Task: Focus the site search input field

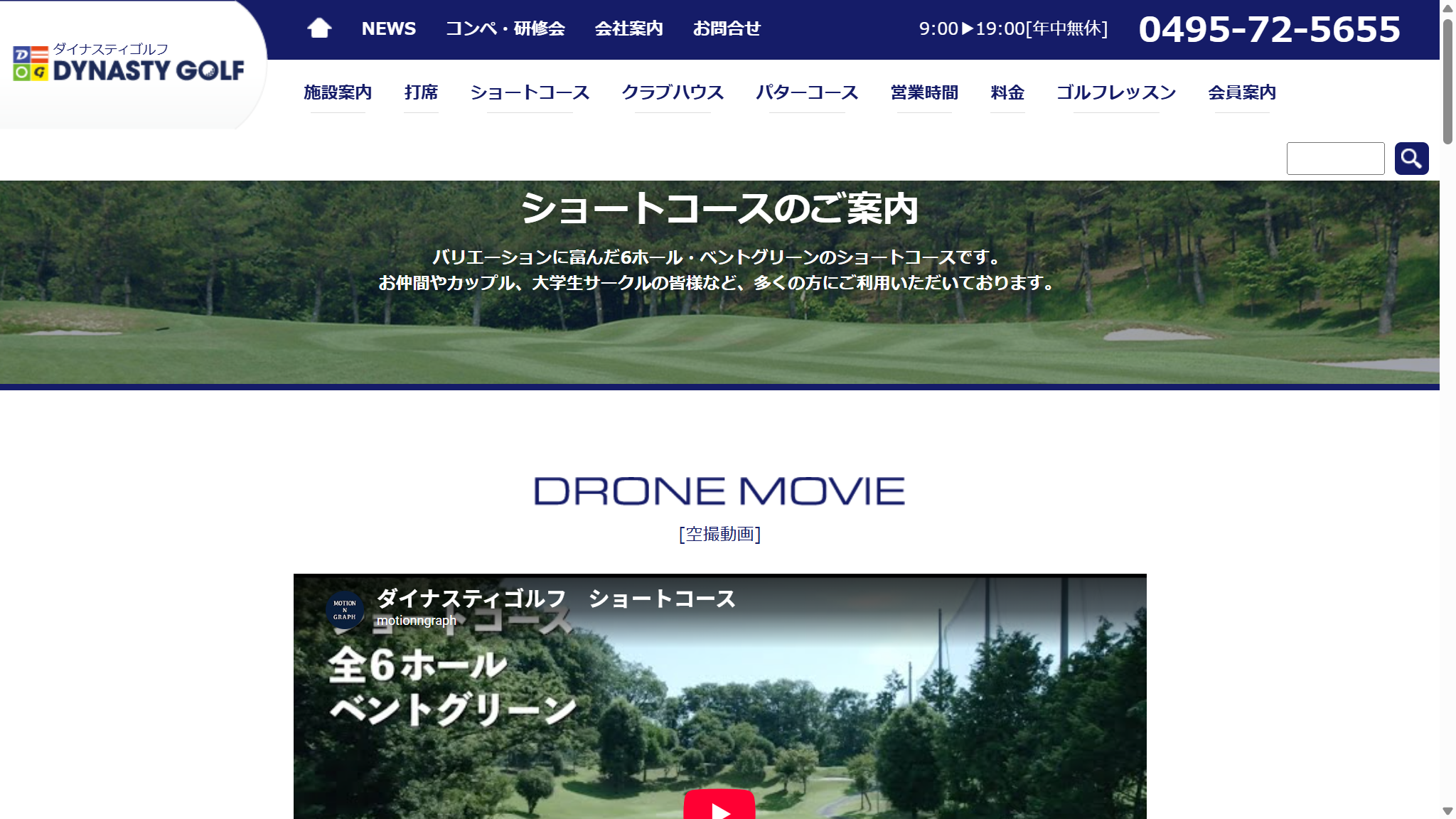Action: 1335,159
